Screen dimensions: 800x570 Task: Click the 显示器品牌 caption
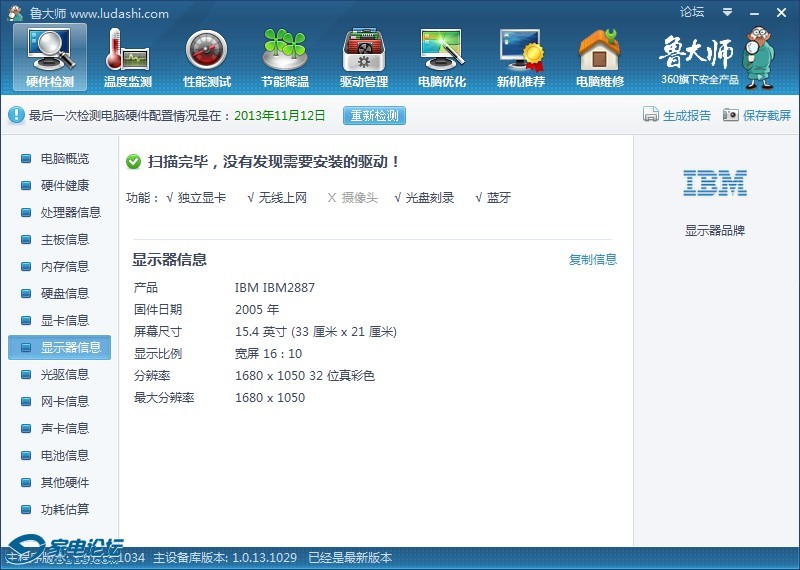coord(715,231)
